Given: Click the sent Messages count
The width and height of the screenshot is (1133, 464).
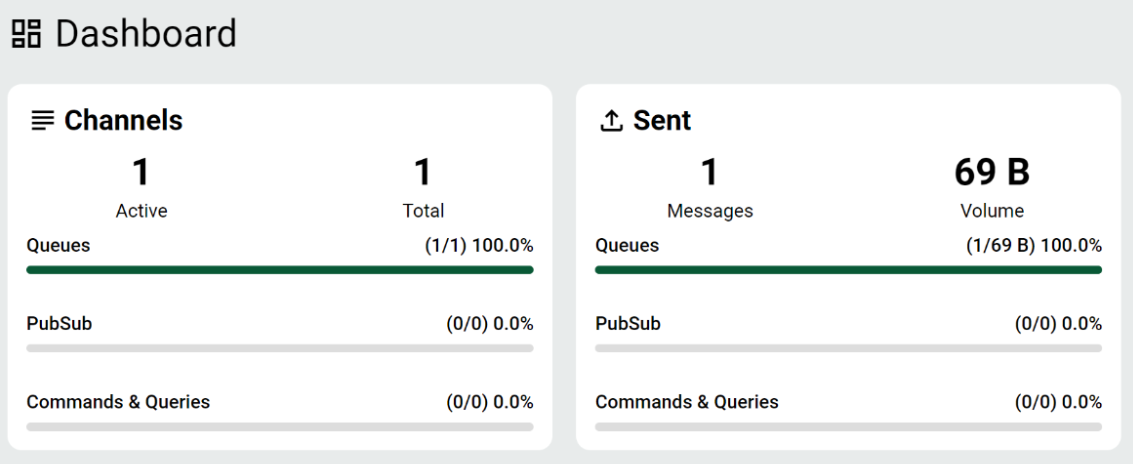Looking at the screenshot, I should tap(709, 173).
